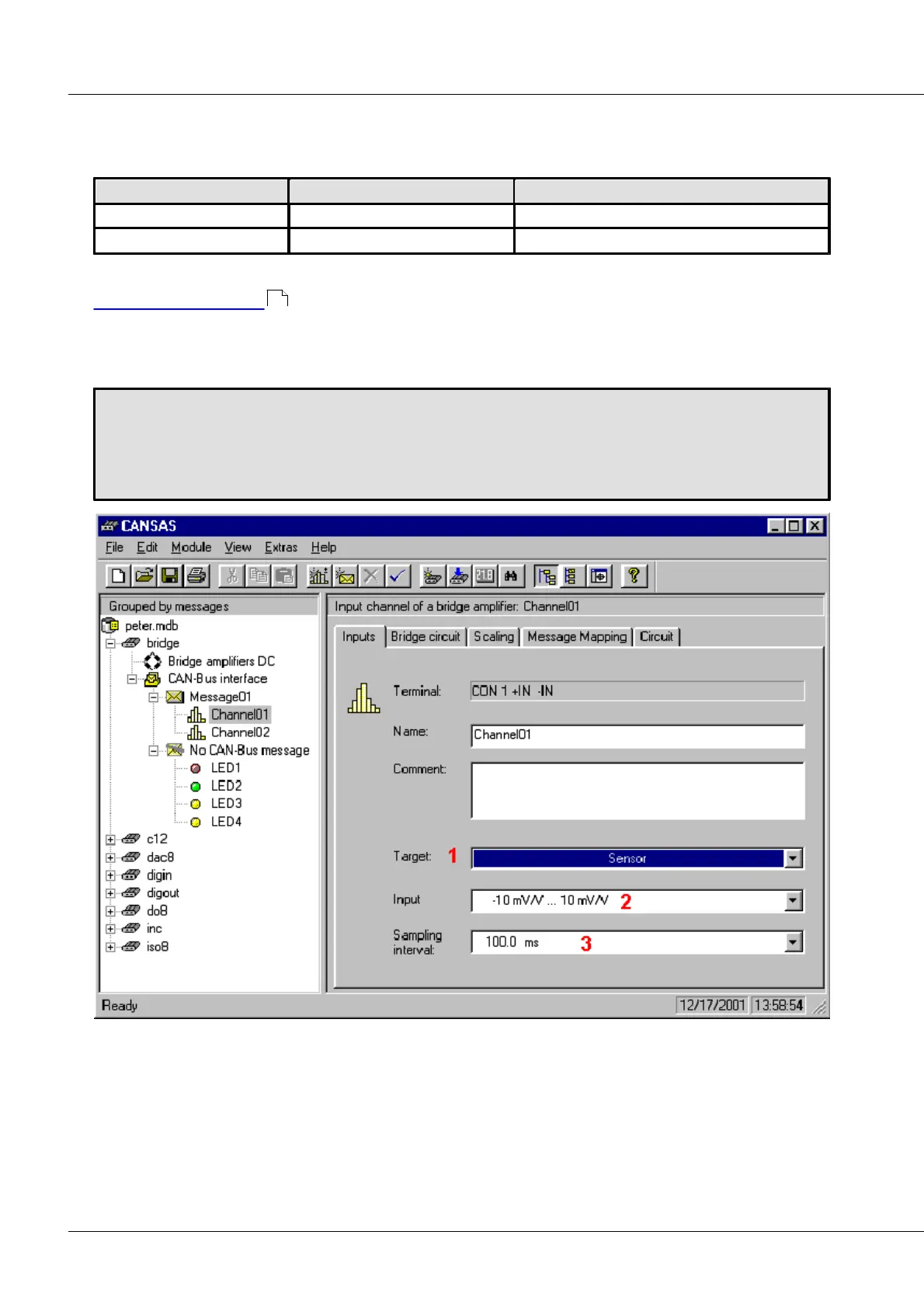
Task: Collapse the No CAN-Bus message node
Action: pos(154,750)
